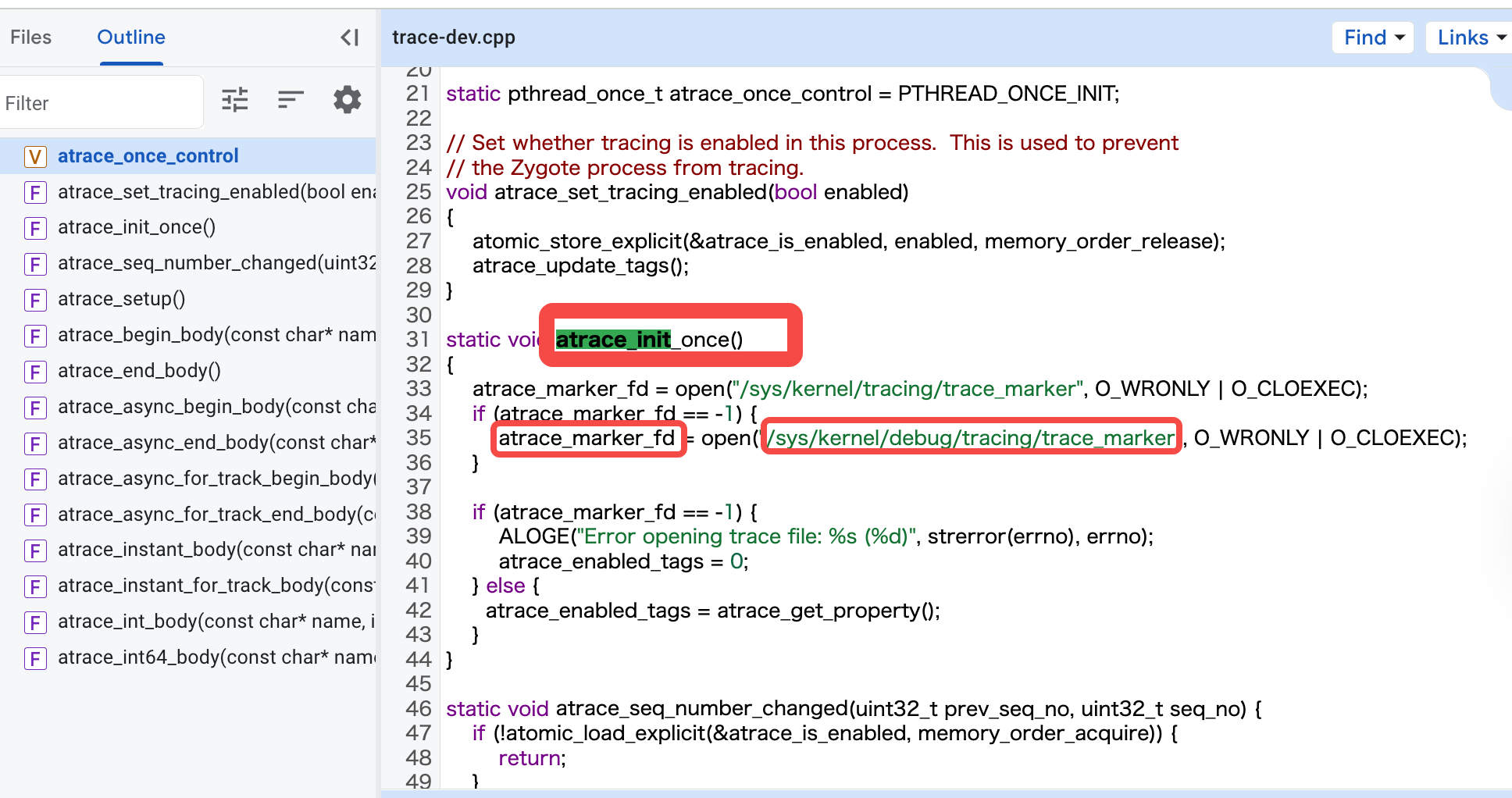Screen dimensions: 1512x798
Task: Click F icon beside atrace_instant_body
Action: click(x=35, y=550)
